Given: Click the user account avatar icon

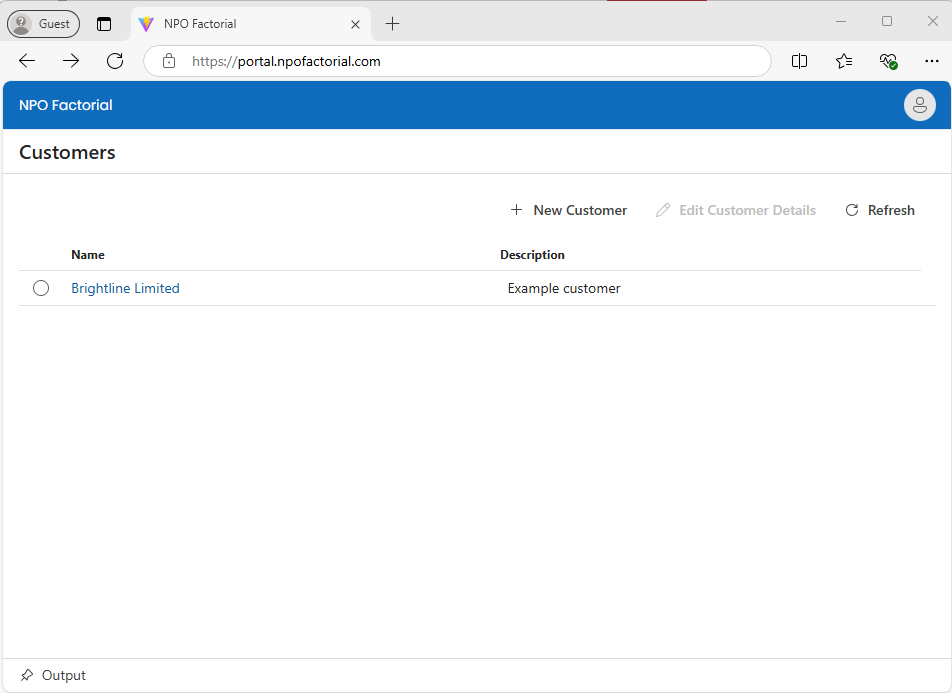Looking at the screenshot, I should pos(919,105).
